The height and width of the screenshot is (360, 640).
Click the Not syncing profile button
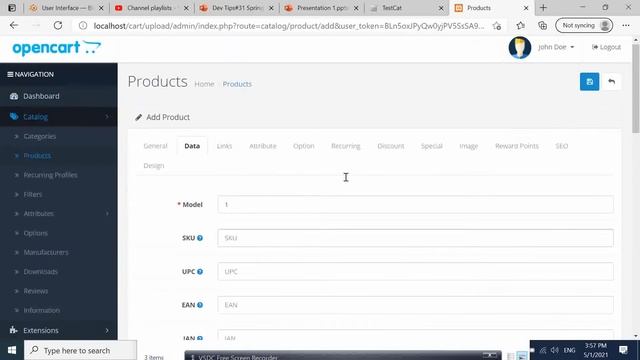(x=584, y=25)
